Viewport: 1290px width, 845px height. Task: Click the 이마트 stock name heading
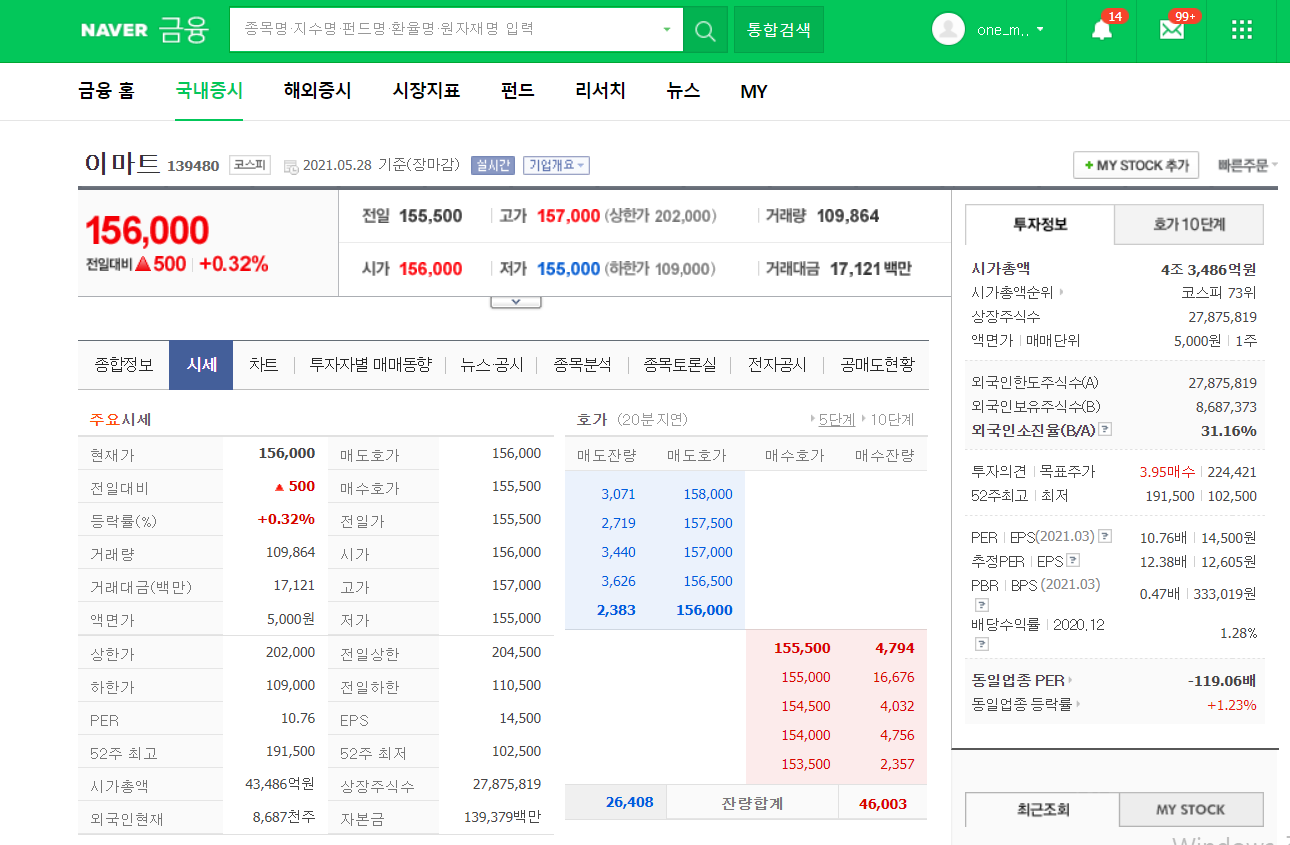coord(122,164)
